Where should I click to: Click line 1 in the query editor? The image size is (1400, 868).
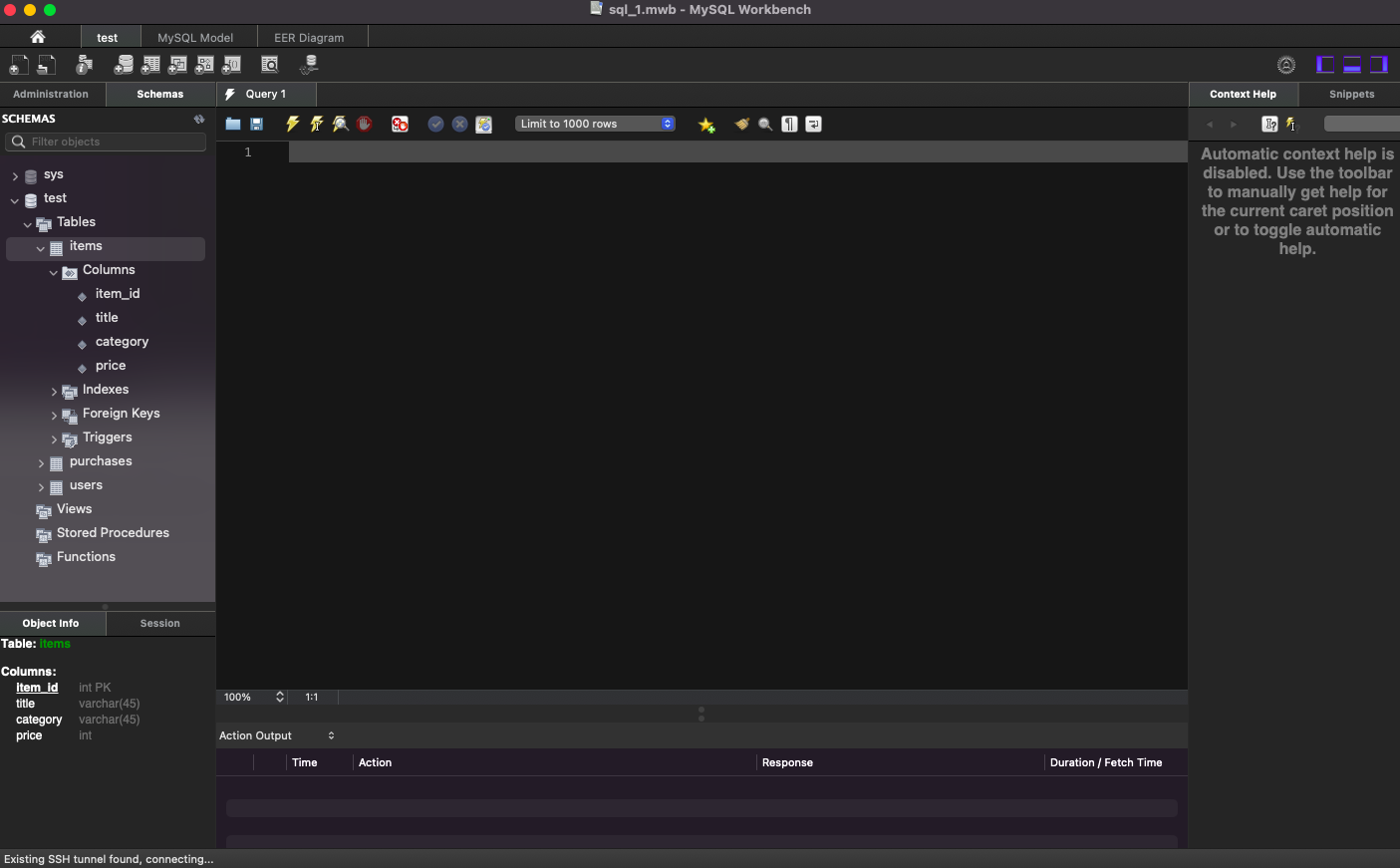pos(737,151)
